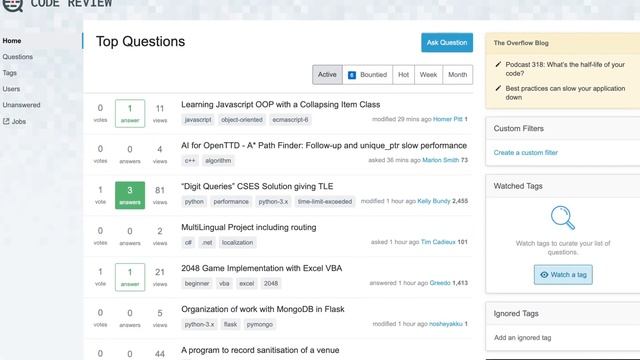Click 'modified 29 mins ago' text
The height and width of the screenshot is (360, 640).
[x=402, y=119]
